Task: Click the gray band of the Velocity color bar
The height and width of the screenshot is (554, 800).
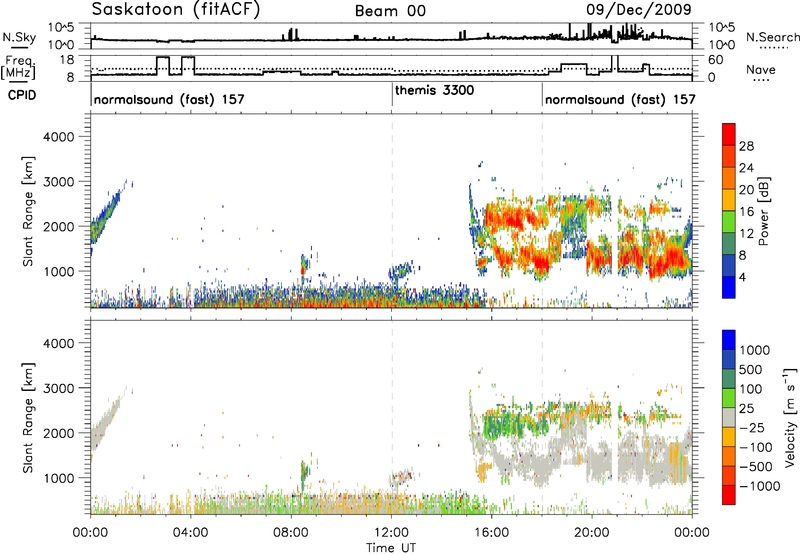Action: tap(729, 418)
